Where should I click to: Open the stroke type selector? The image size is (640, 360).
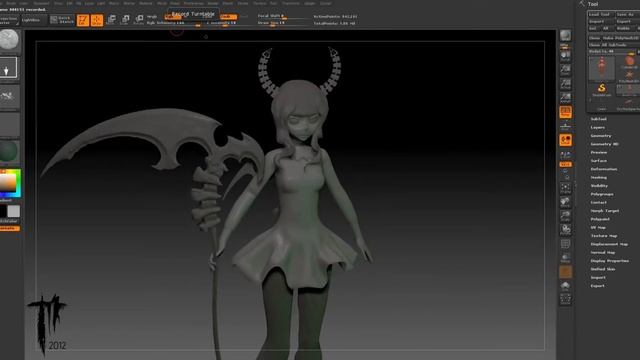coord(9,68)
